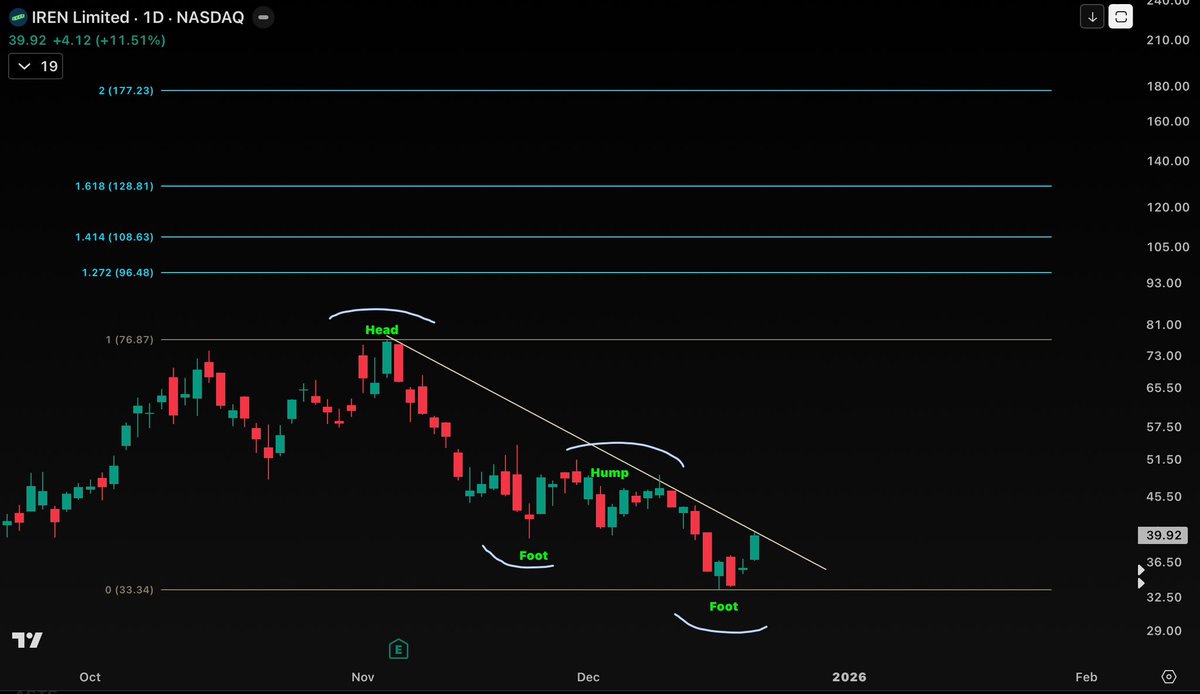This screenshot has width=1200, height=694.
Task: Select the 1 (76.87) Fibonacci label
Action: 130,340
